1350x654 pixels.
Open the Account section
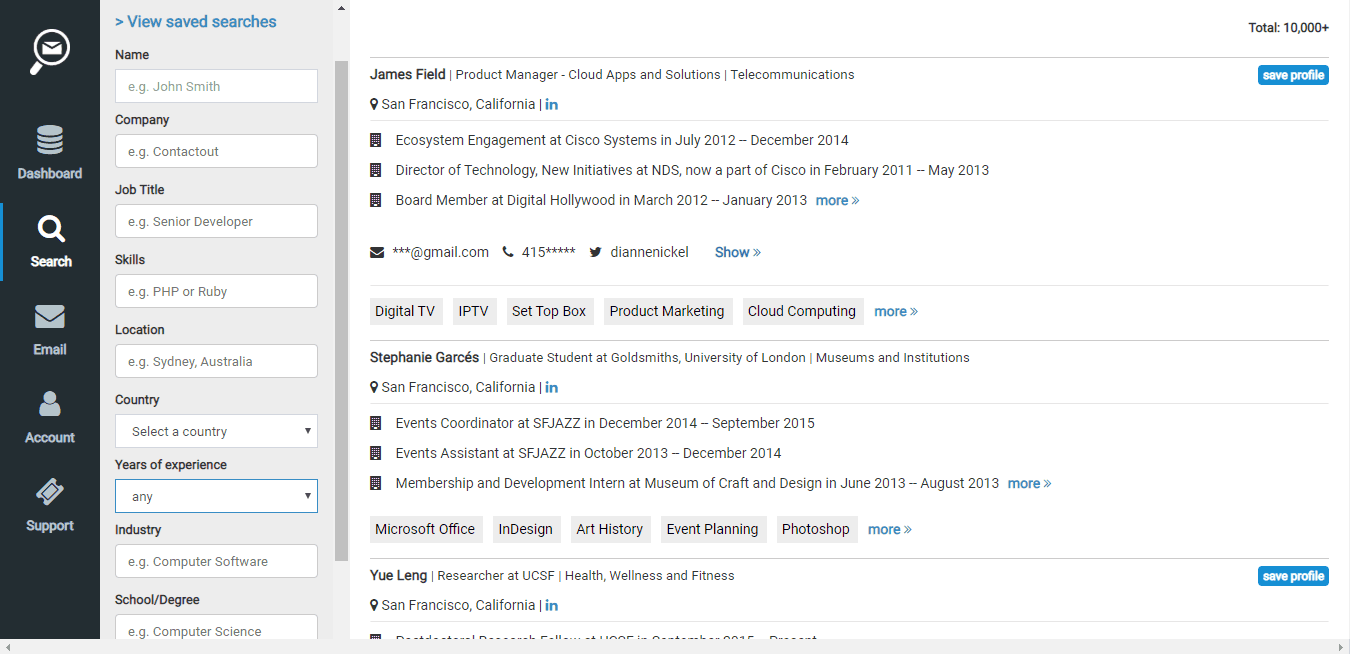[x=50, y=417]
